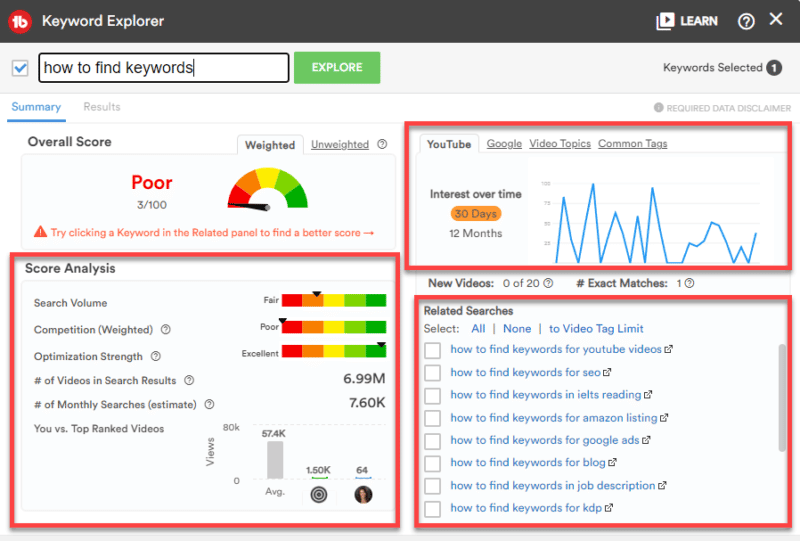Screen dimensions: 800x541
Task: Open external link icon for blog keyword
Action: coord(612,462)
